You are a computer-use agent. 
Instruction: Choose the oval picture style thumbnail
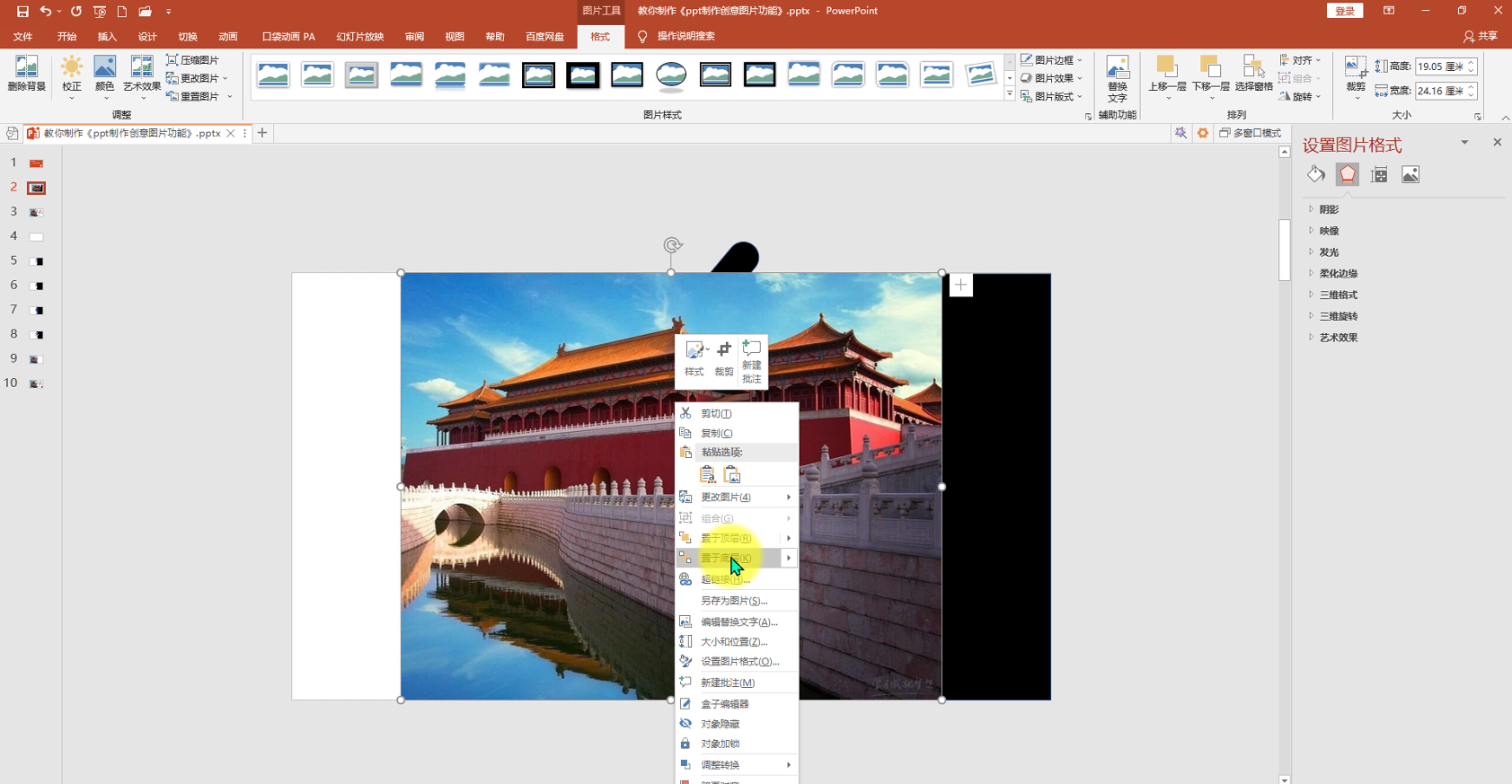click(671, 75)
